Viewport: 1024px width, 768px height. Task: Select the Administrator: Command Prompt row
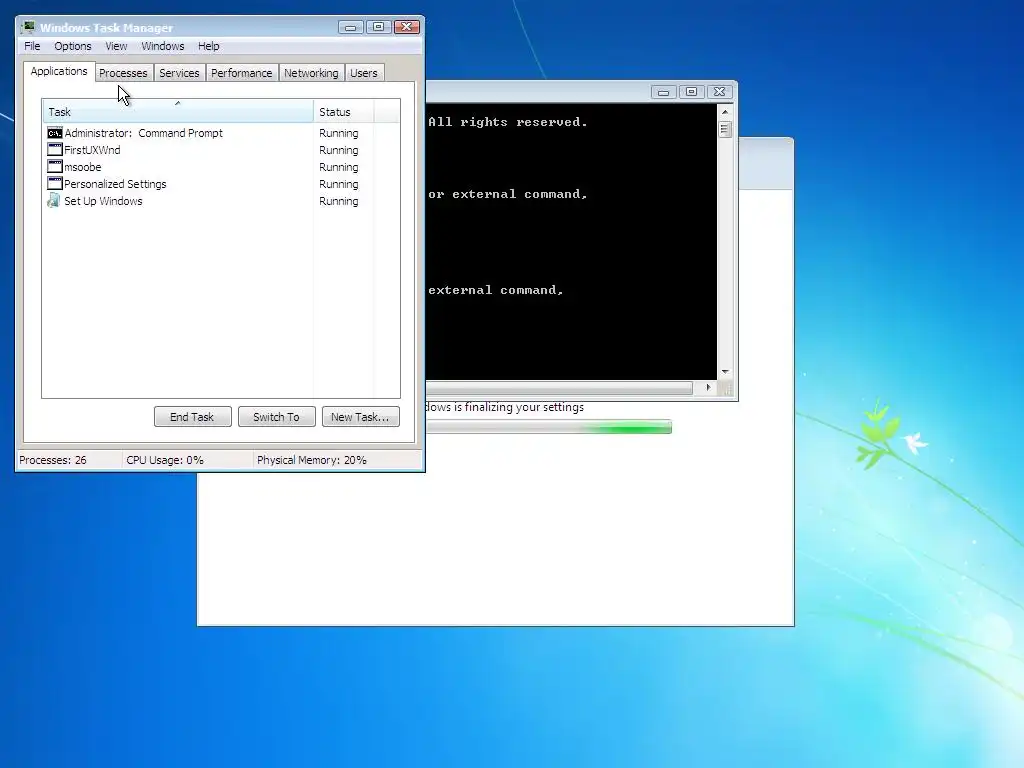coord(221,133)
